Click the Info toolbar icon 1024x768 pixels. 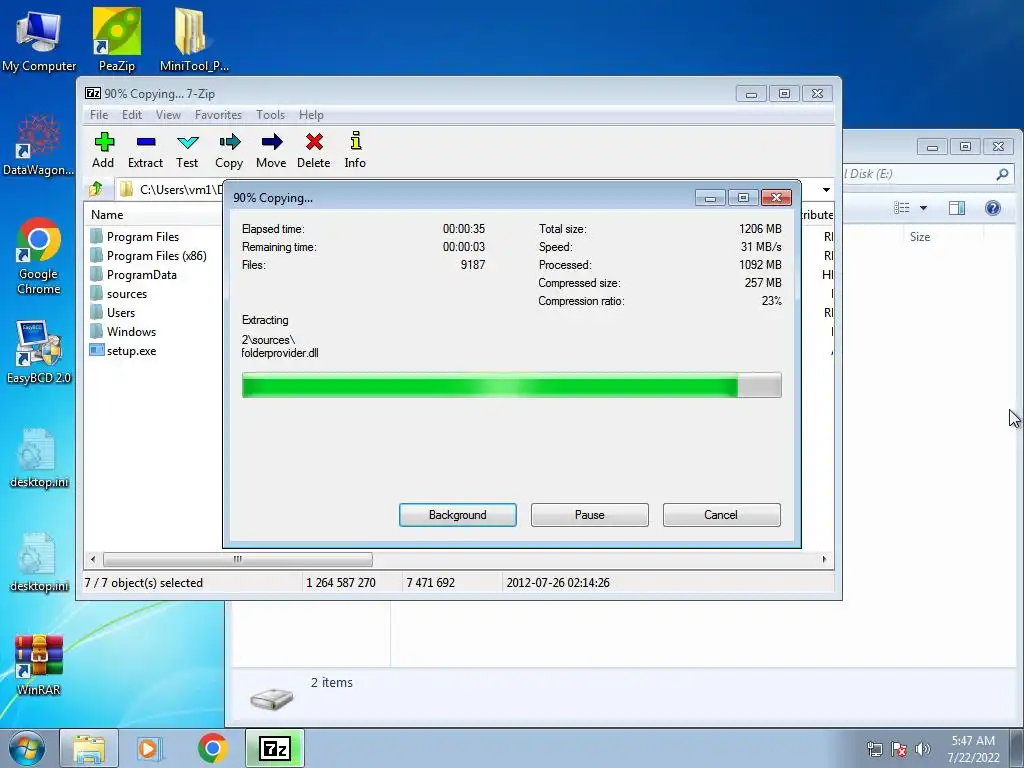click(x=355, y=150)
